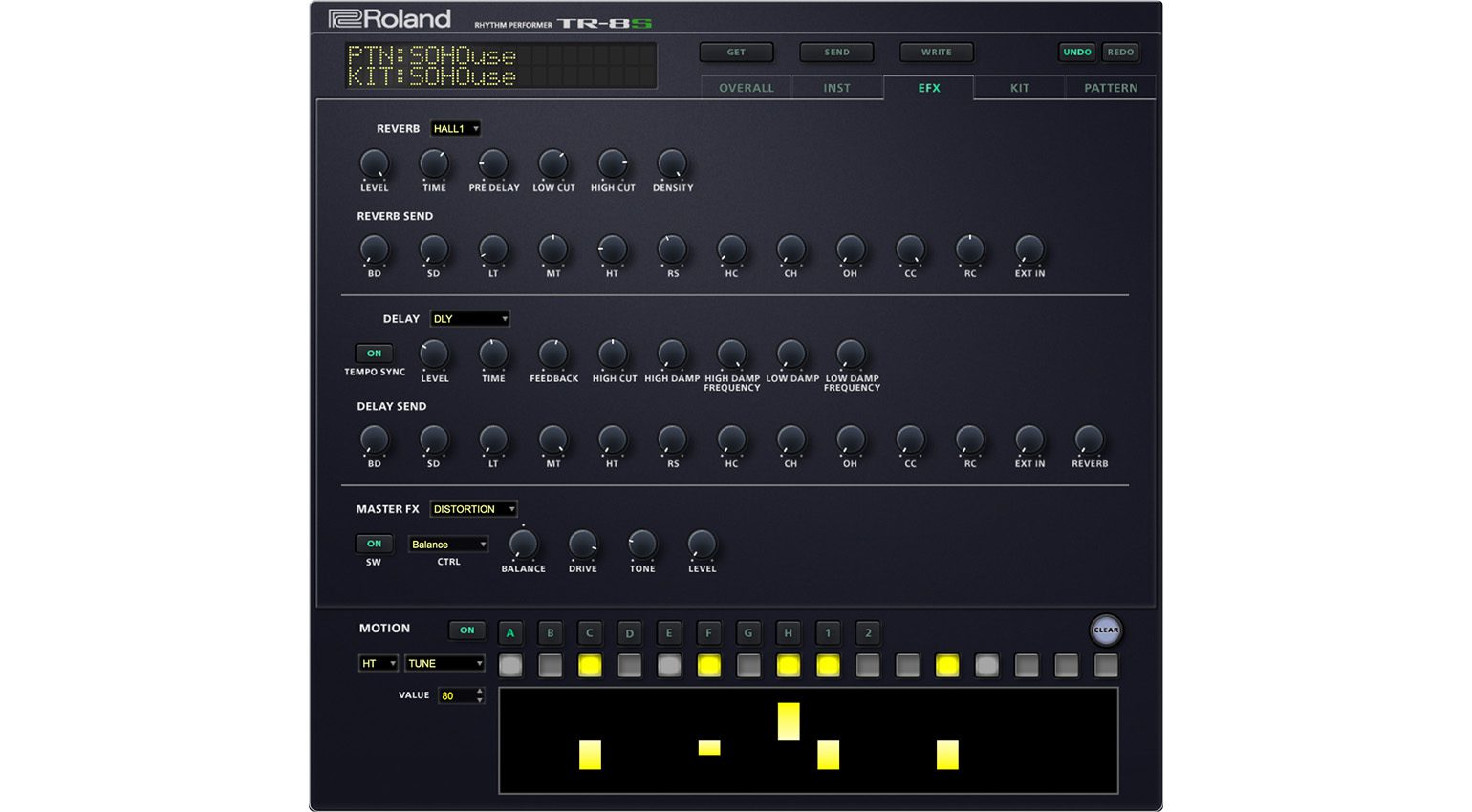Image resolution: width=1472 pixels, height=812 pixels.
Task: Open the Master FX DISTORTION dropdown
Action: tap(473, 509)
